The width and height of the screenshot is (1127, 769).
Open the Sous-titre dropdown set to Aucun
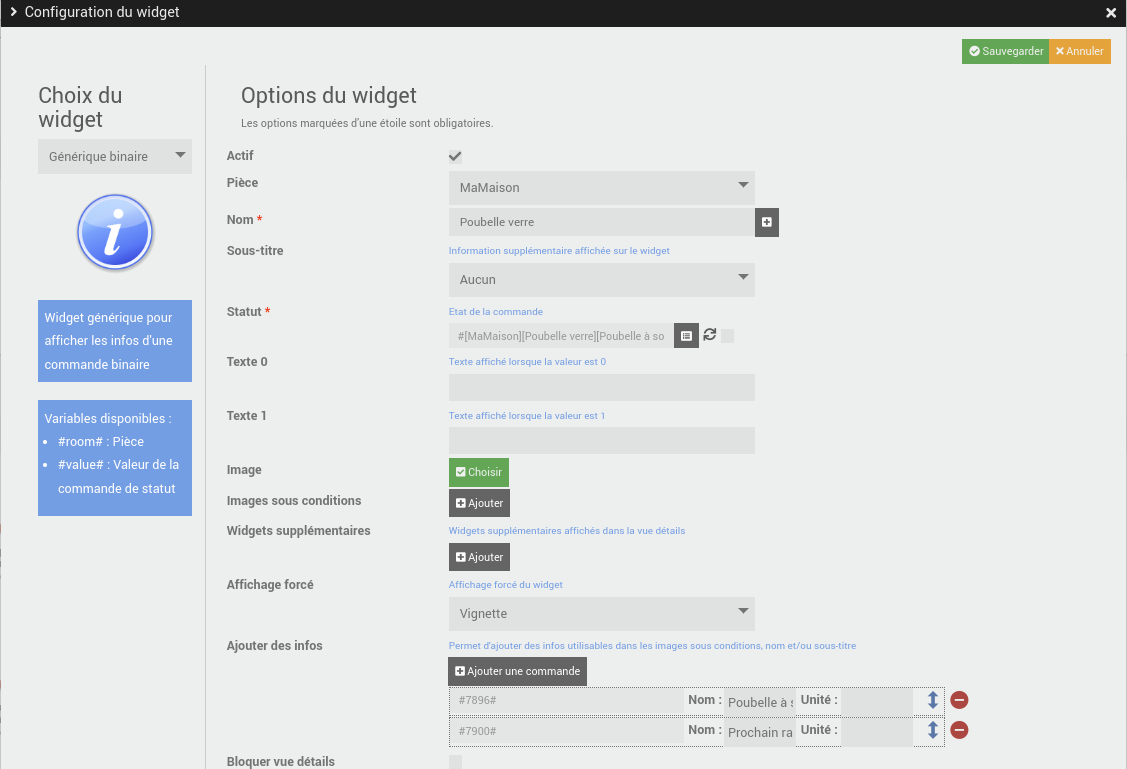[x=602, y=280]
